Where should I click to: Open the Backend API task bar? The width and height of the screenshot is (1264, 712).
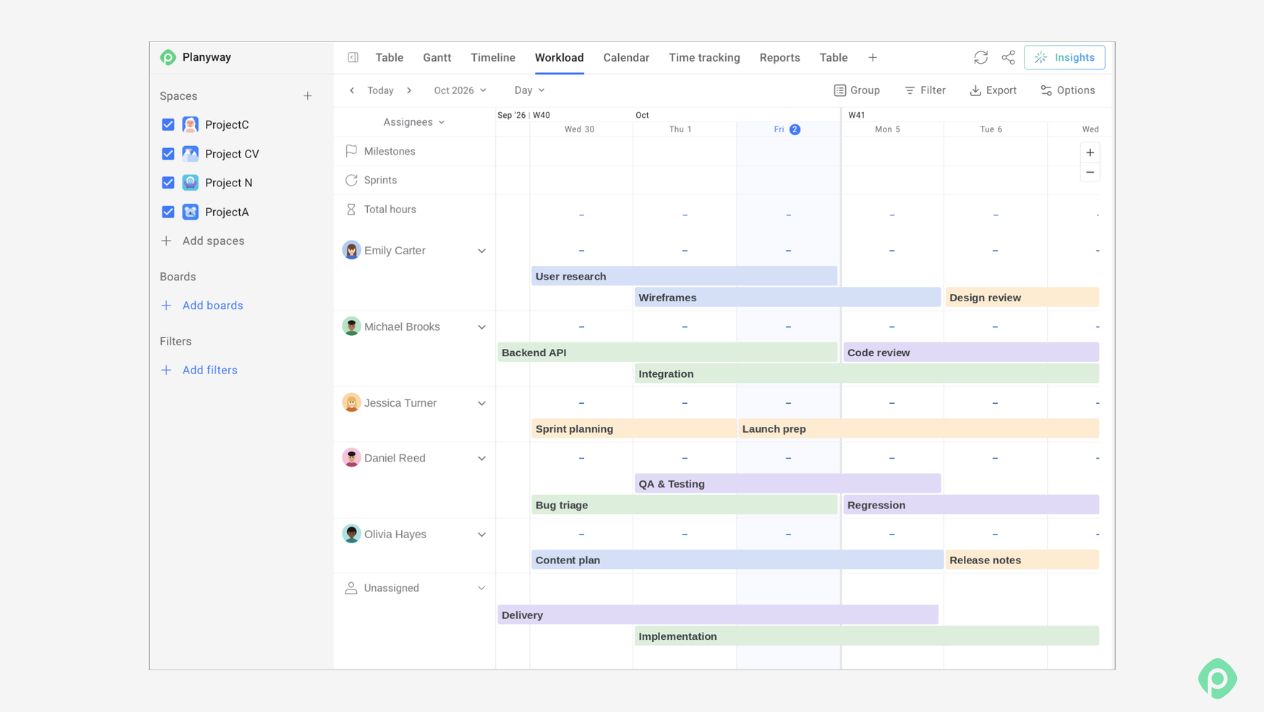667,352
